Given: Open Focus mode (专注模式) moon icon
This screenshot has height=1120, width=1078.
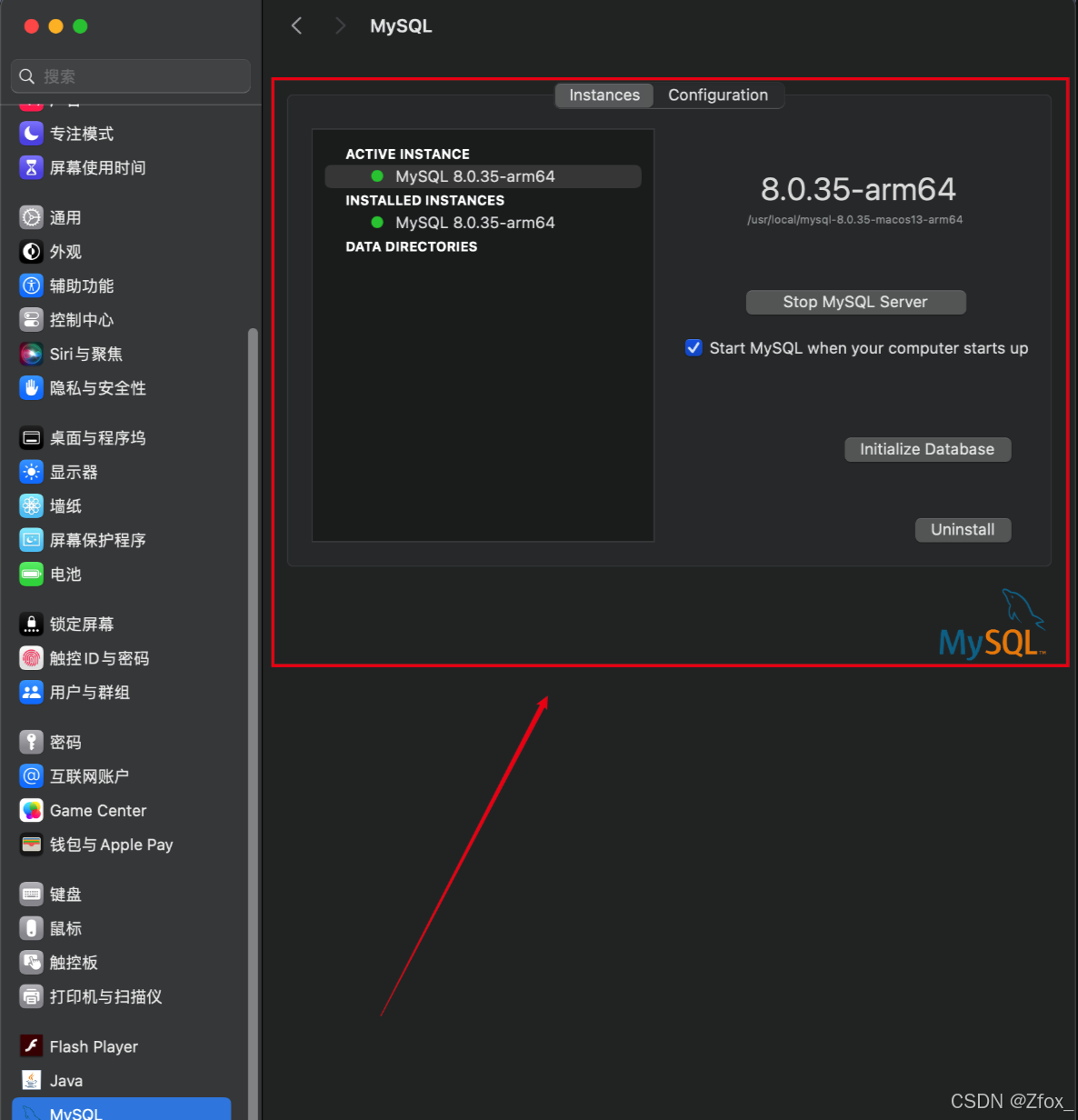Looking at the screenshot, I should (32, 134).
